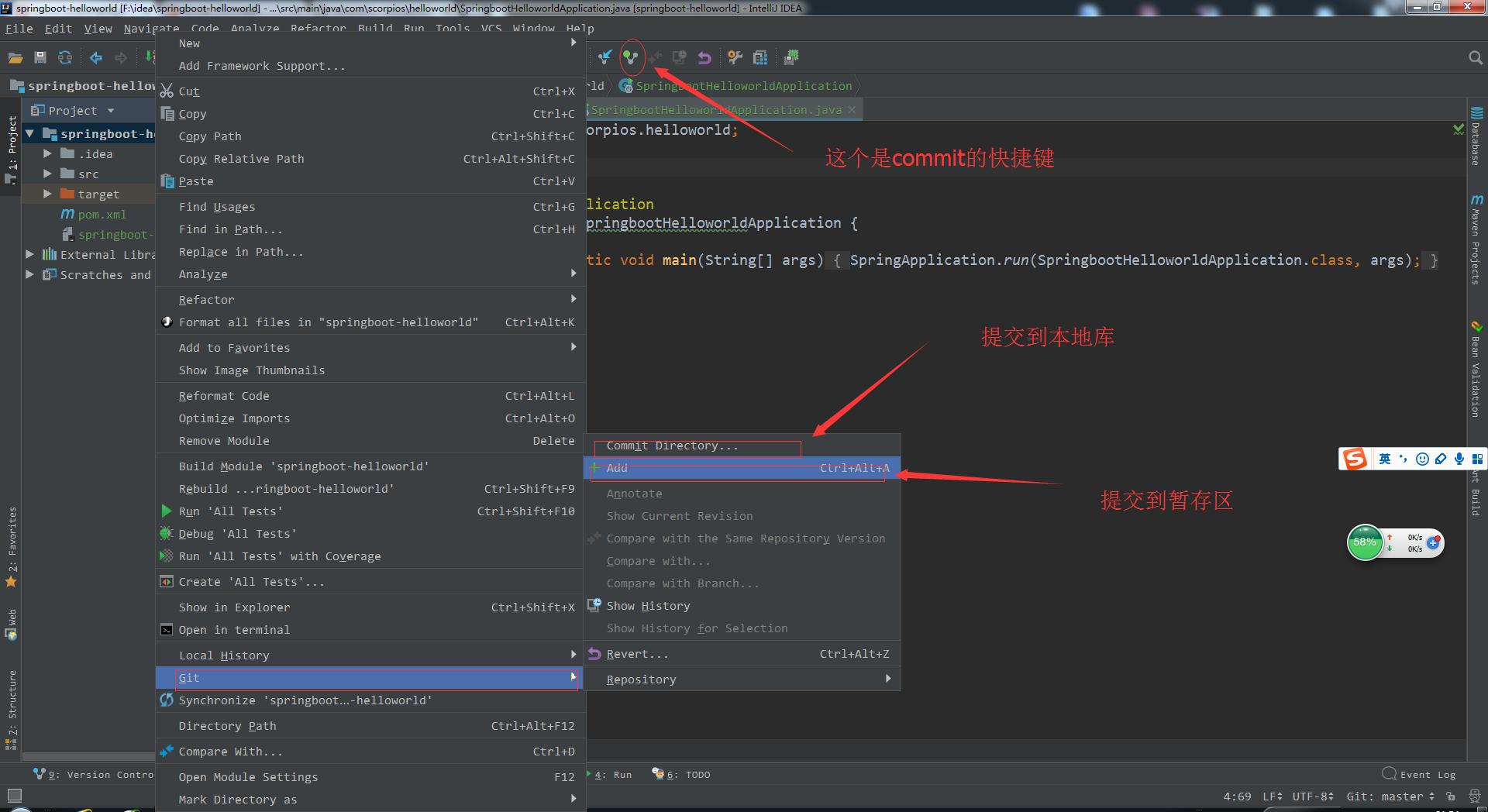
Task: Toggle Sogou English/Chinese input mode
Action: [1385, 459]
